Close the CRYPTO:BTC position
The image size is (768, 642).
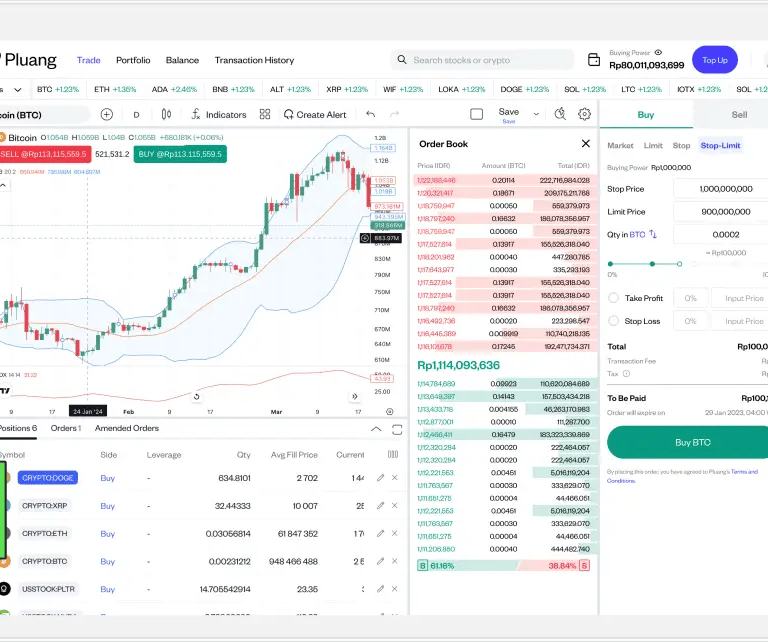pyautogui.click(x=395, y=561)
